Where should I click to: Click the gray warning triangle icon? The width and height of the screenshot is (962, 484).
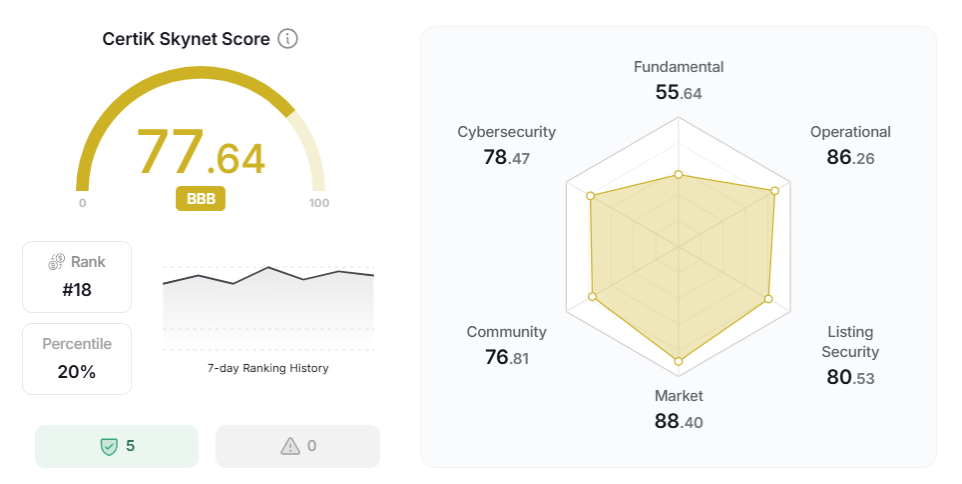click(289, 446)
